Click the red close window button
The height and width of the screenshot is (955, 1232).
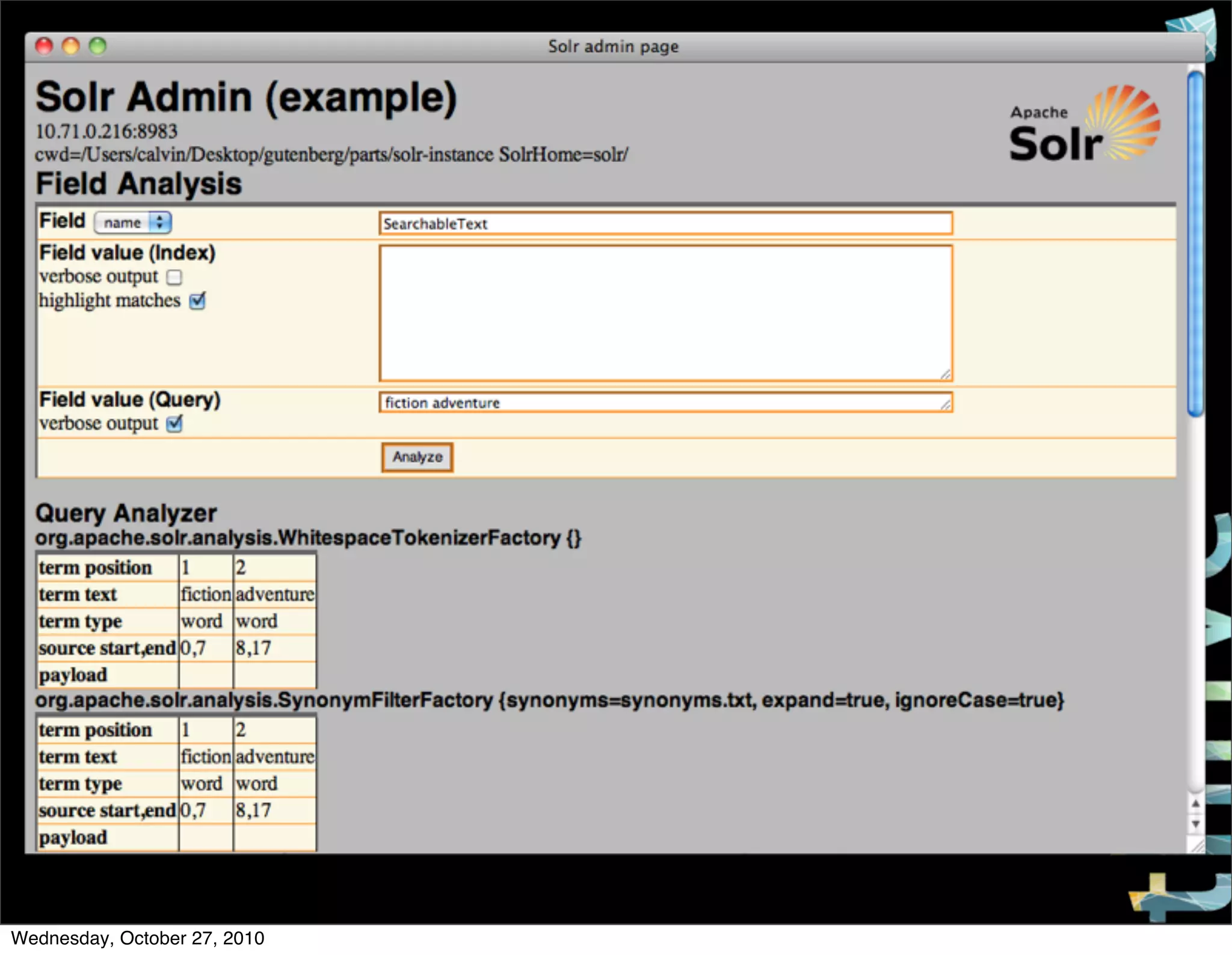click(44, 46)
